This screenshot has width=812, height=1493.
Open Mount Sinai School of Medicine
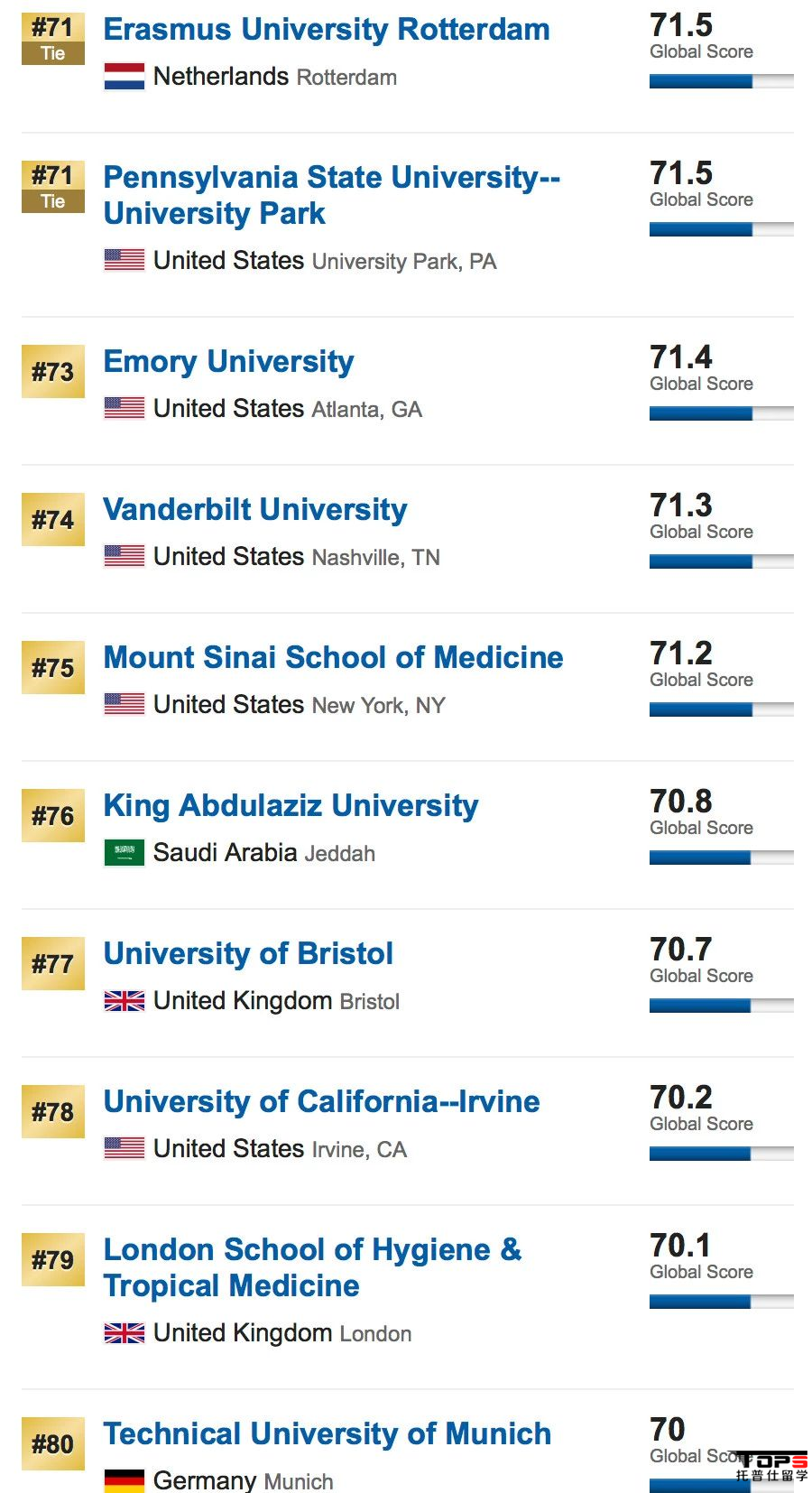coord(333,658)
